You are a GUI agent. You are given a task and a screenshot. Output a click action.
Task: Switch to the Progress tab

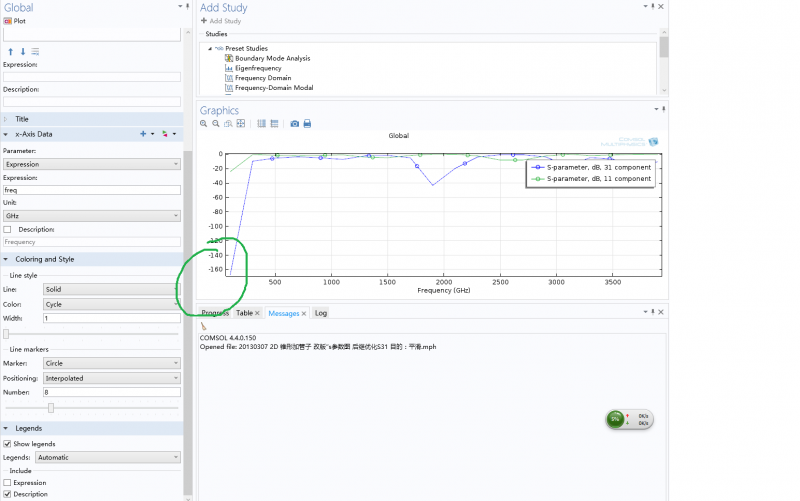click(215, 313)
